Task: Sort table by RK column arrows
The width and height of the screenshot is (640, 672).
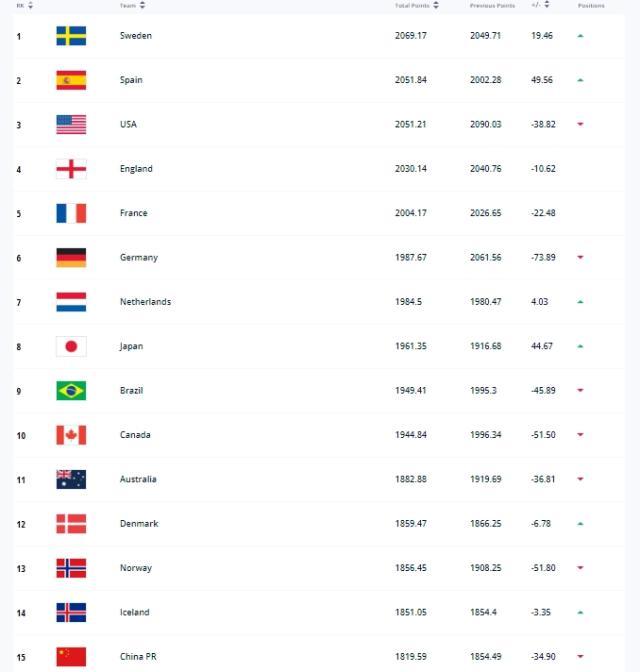Action: tap(30, 5)
